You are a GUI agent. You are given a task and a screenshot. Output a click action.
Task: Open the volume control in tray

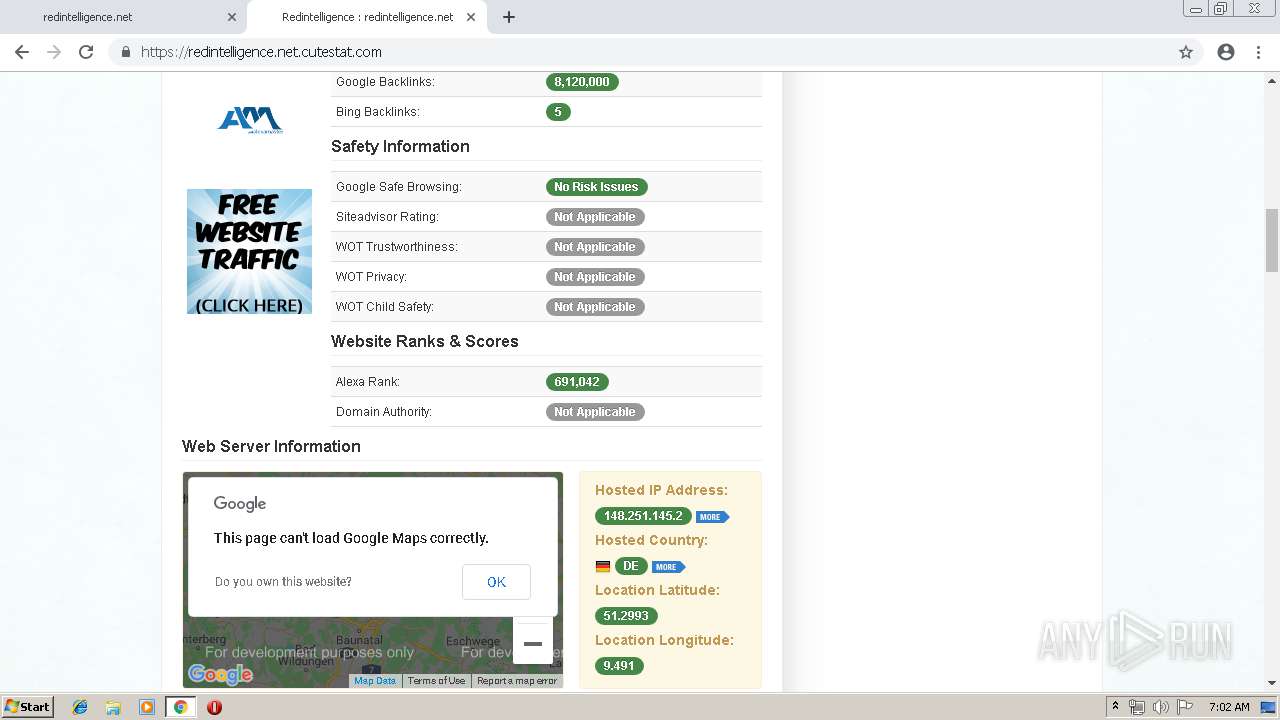coord(1161,707)
